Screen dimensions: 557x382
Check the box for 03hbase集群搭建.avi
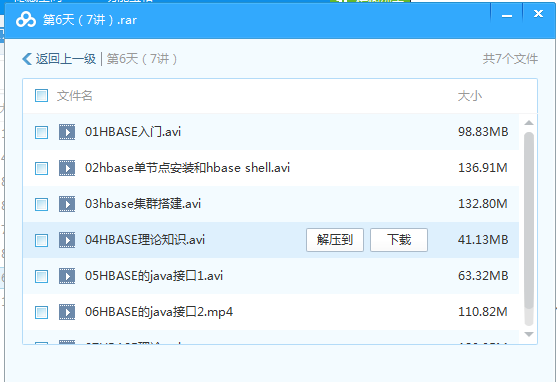click(x=42, y=204)
